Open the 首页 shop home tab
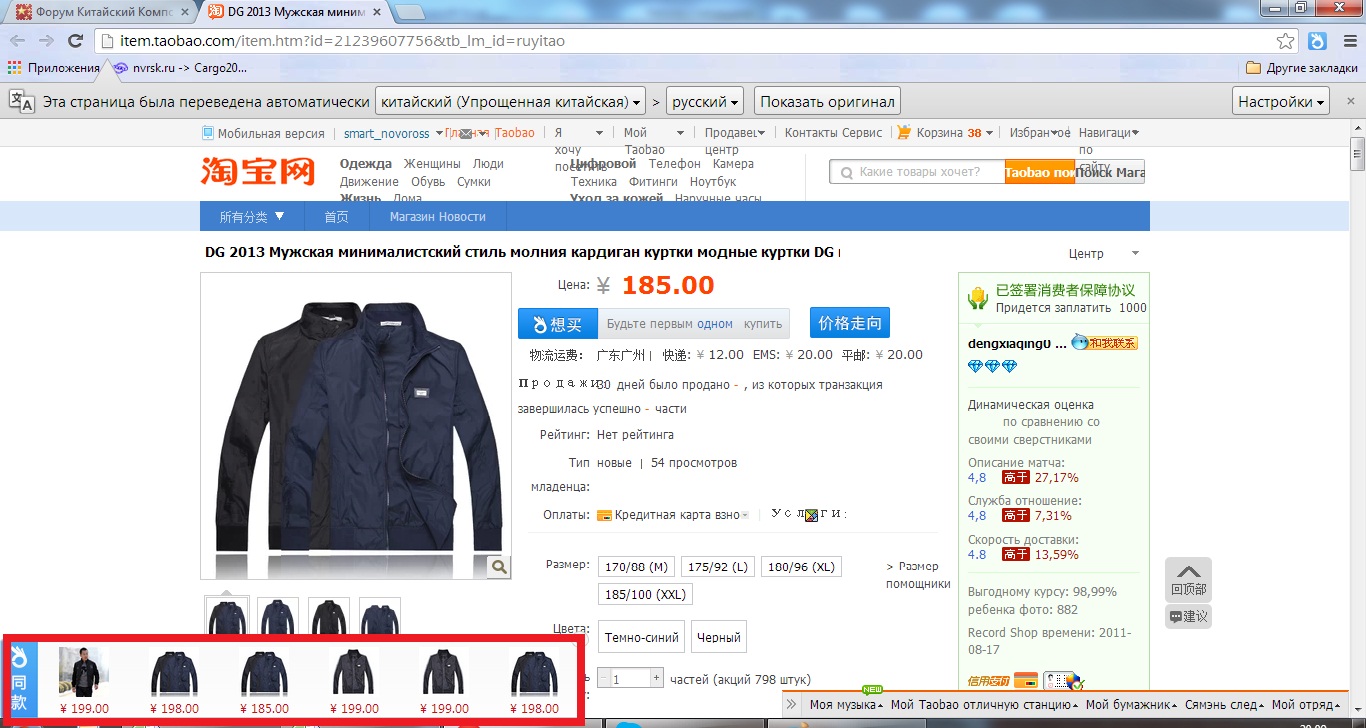 pyautogui.click(x=336, y=217)
